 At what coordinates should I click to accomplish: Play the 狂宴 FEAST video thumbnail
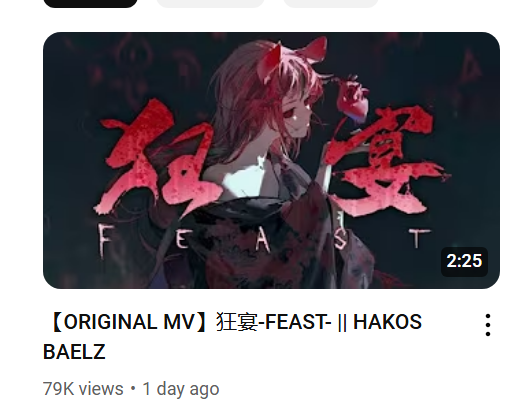pyautogui.click(x=271, y=160)
